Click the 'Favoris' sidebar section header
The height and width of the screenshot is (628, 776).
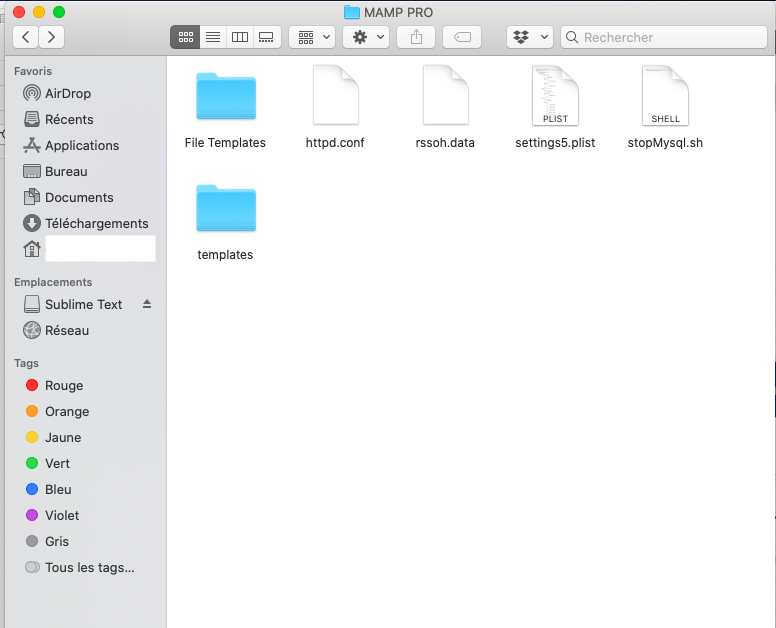point(33,71)
